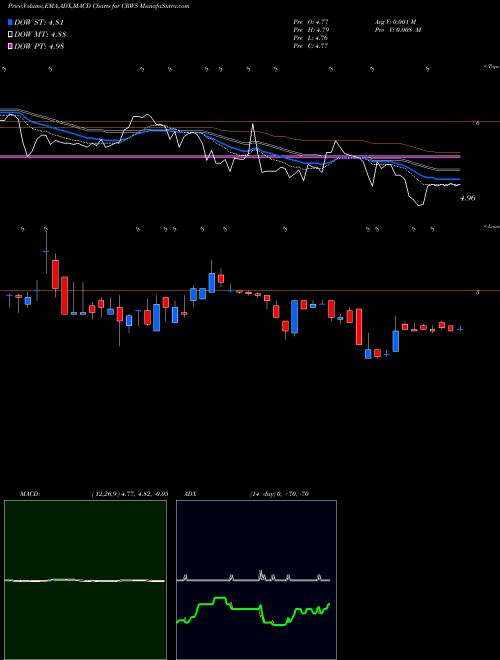This screenshot has height=660, width=500.
Task: Click the axis value 6 on the EMA chart
Action: (477, 123)
